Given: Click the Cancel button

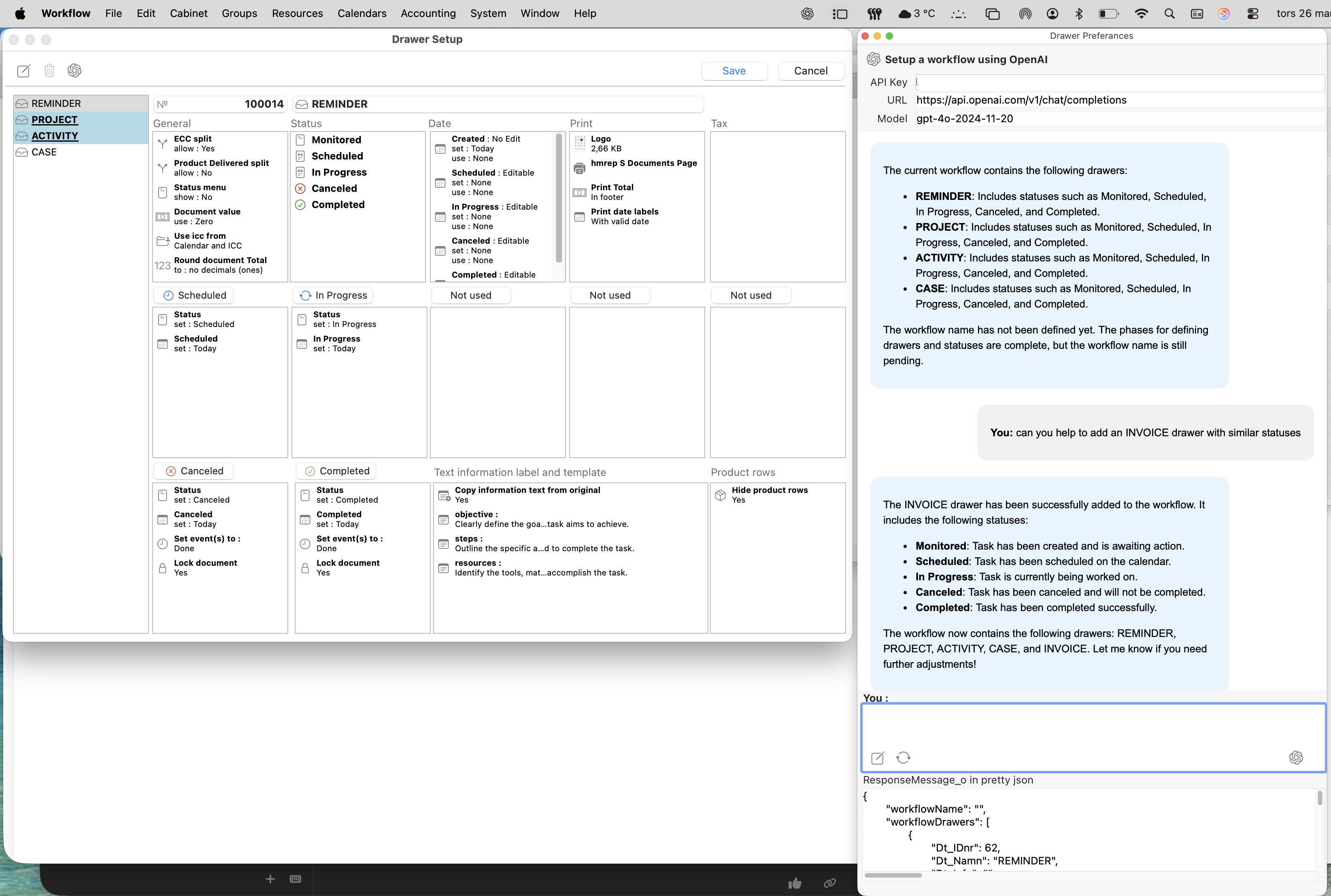Looking at the screenshot, I should point(810,71).
